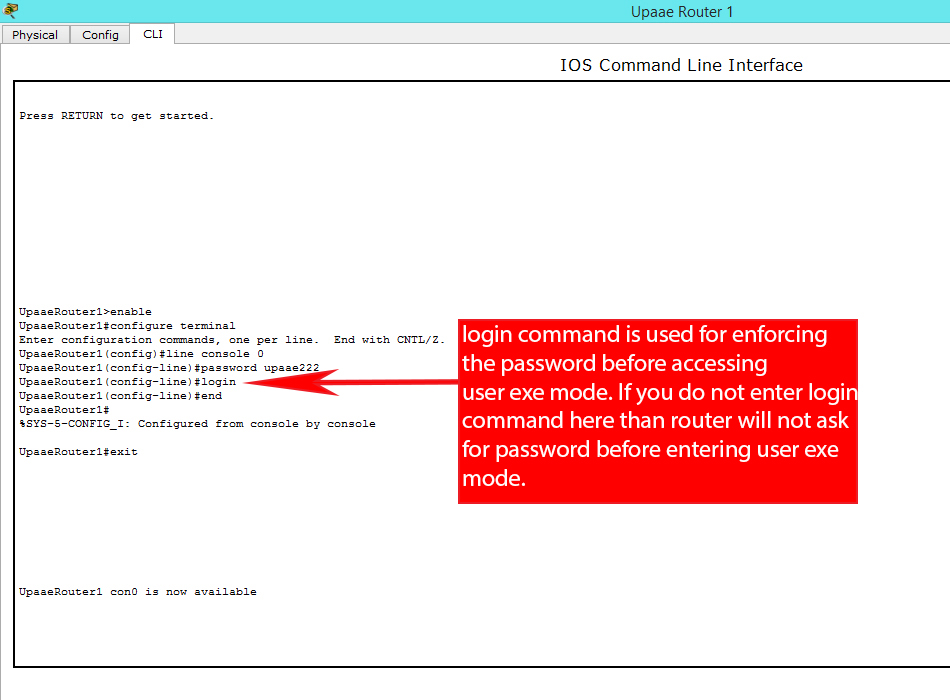Switch to the Physical tab

click(x=35, y=35)
